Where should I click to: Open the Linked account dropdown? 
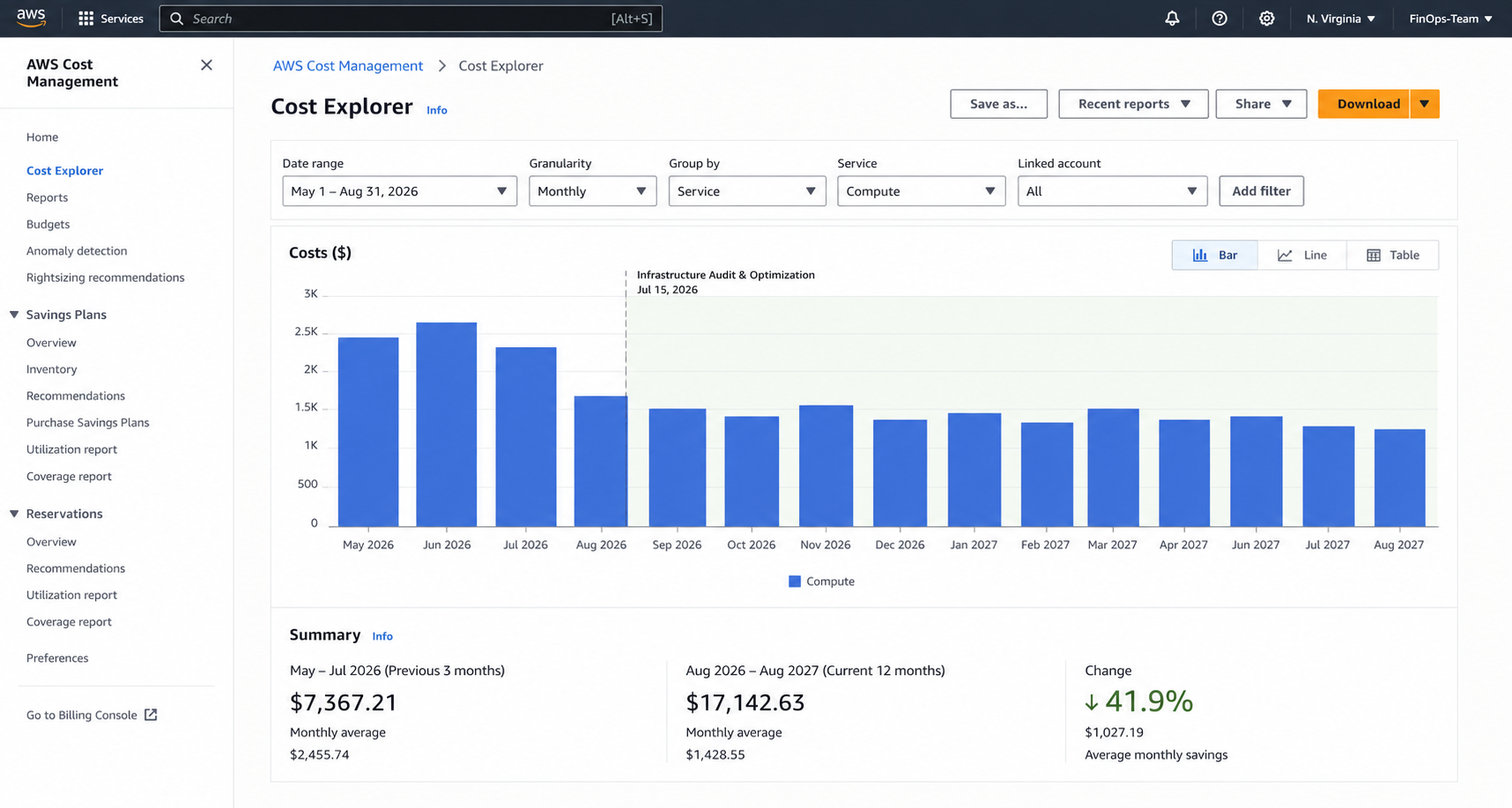1112,191
